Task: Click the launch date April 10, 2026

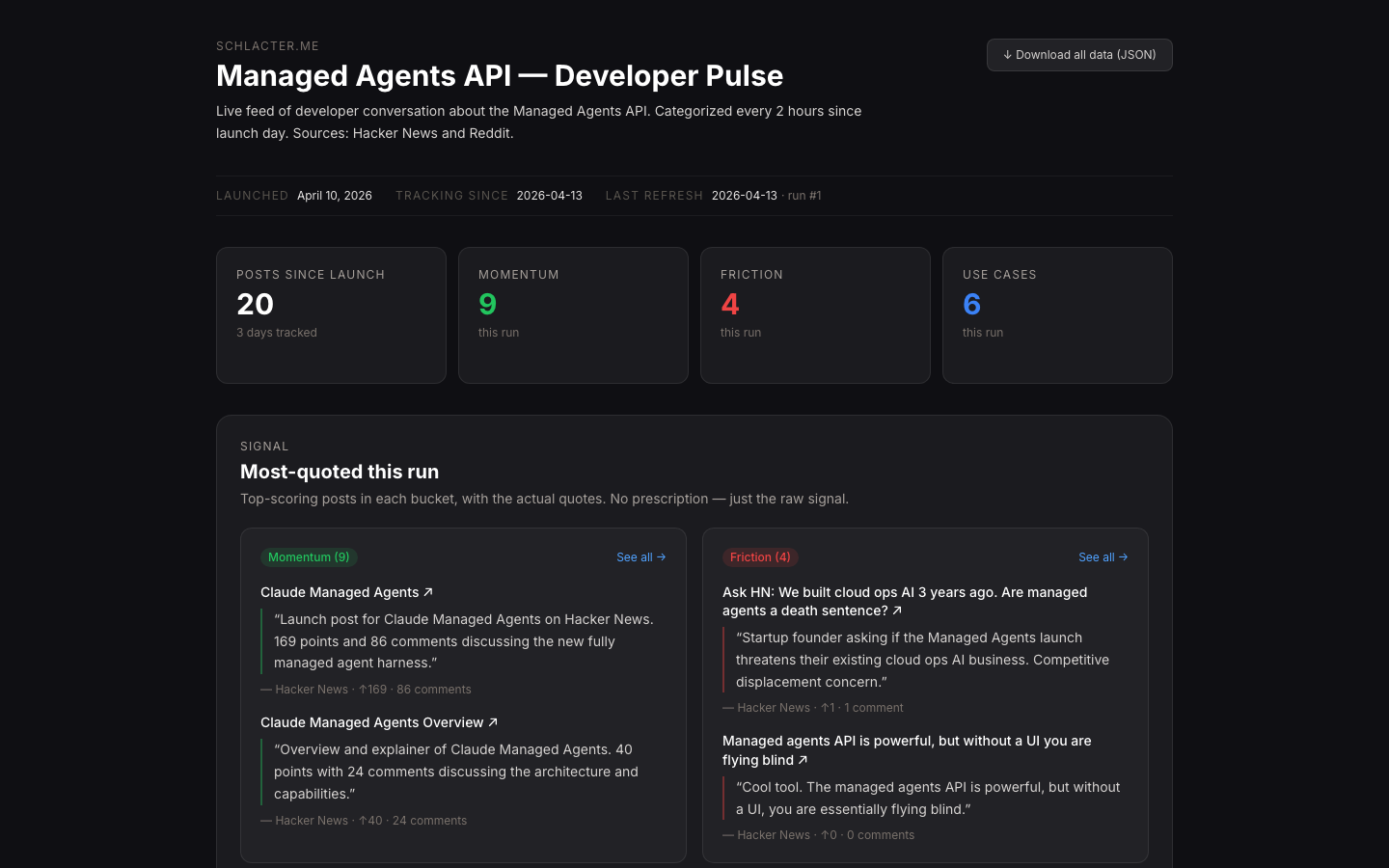Action: click(335, 196)
